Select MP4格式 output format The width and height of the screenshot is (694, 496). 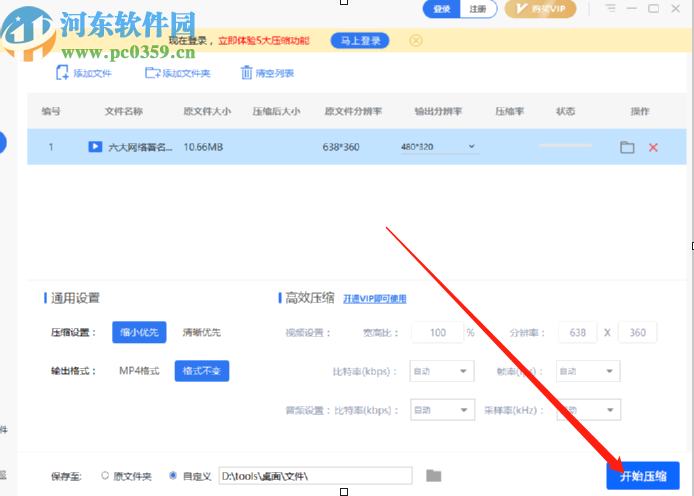point(139,371)
